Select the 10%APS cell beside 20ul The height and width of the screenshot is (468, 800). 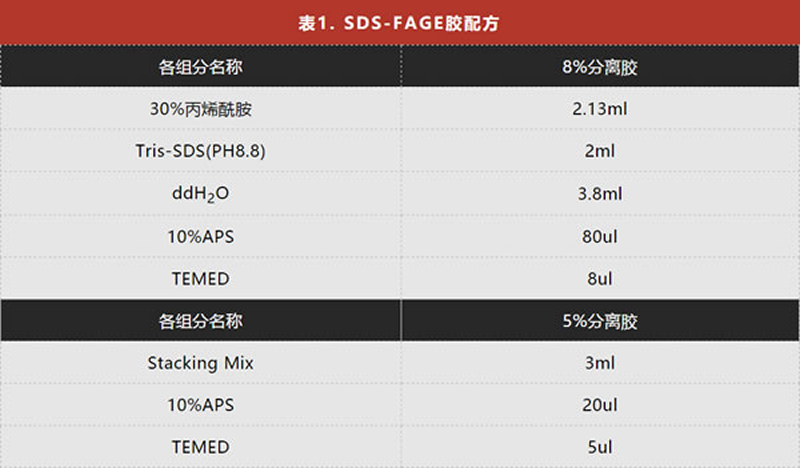(200, 405)
